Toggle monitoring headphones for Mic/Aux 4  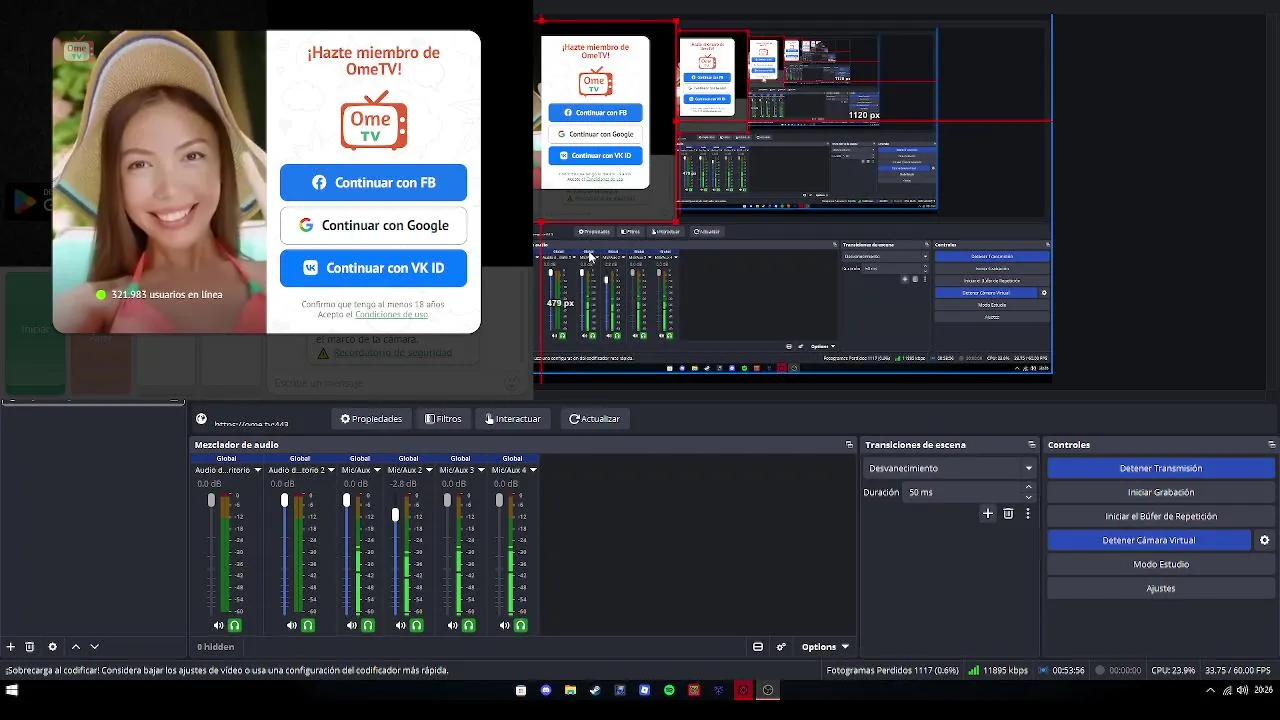(521, 625)
